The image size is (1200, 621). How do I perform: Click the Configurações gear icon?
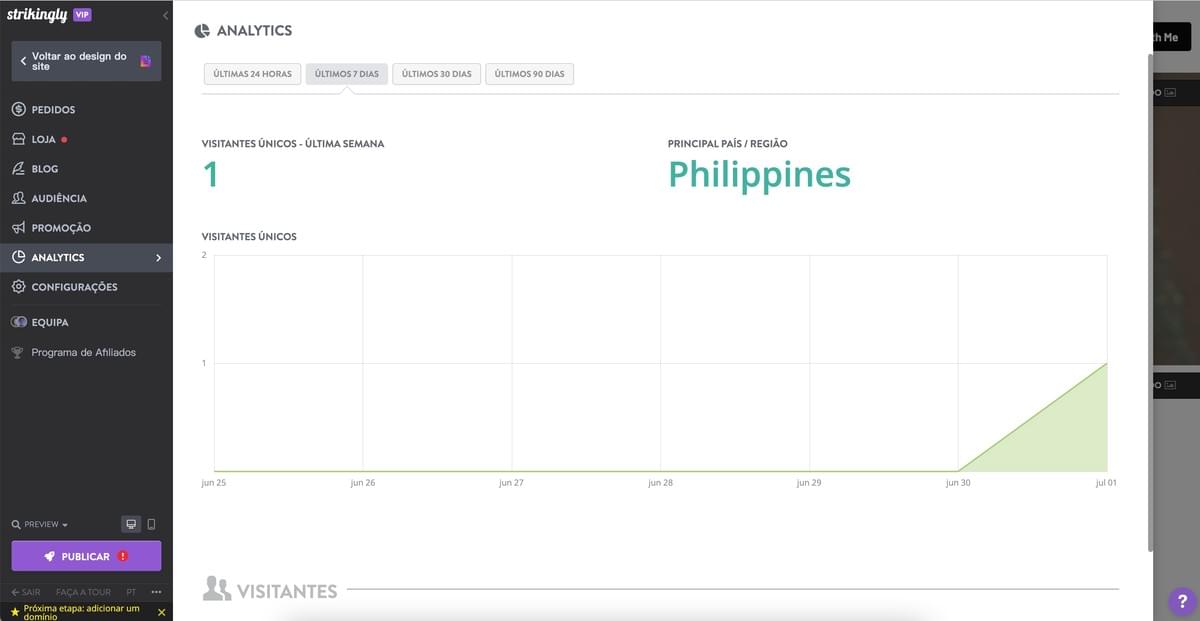pos(18,287)
